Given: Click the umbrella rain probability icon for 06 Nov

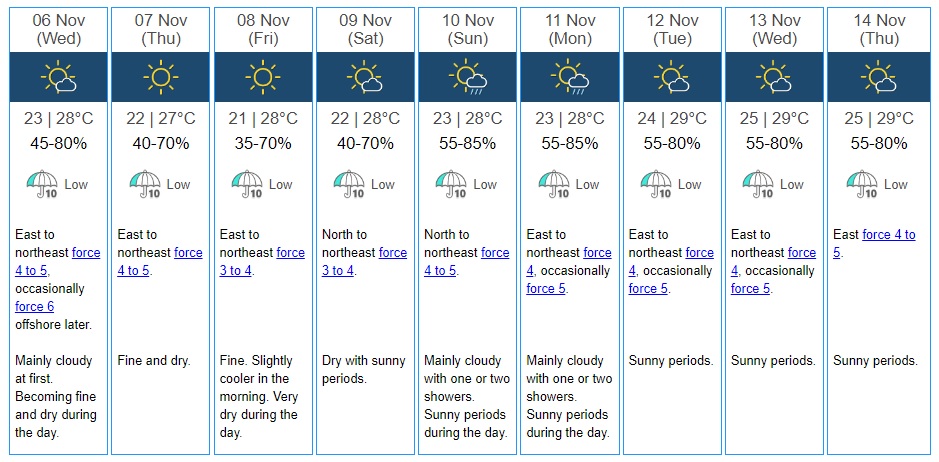Looking at the screenshot, I should (x=40, y=185).
